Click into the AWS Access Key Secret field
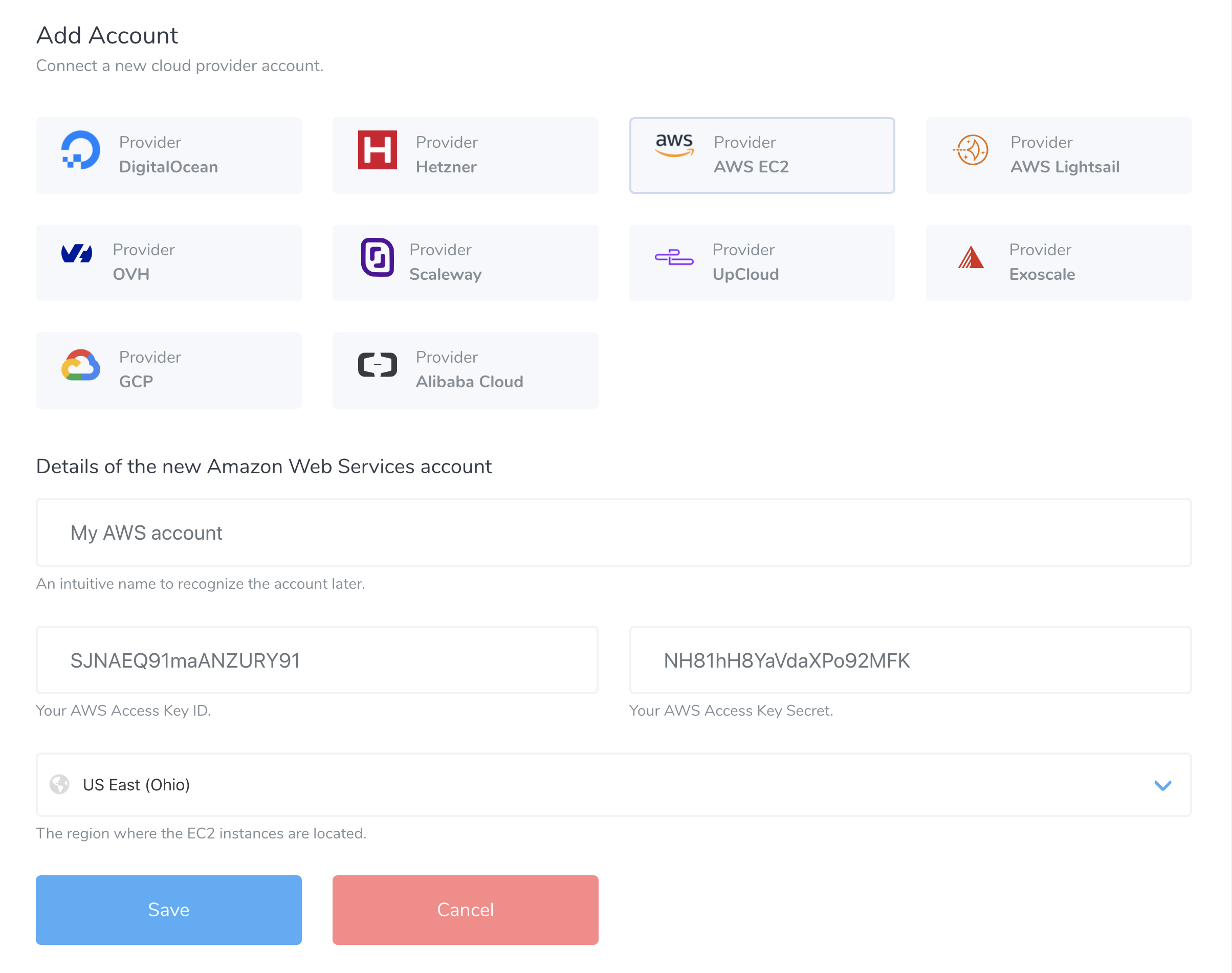 [x=911, y=660]
